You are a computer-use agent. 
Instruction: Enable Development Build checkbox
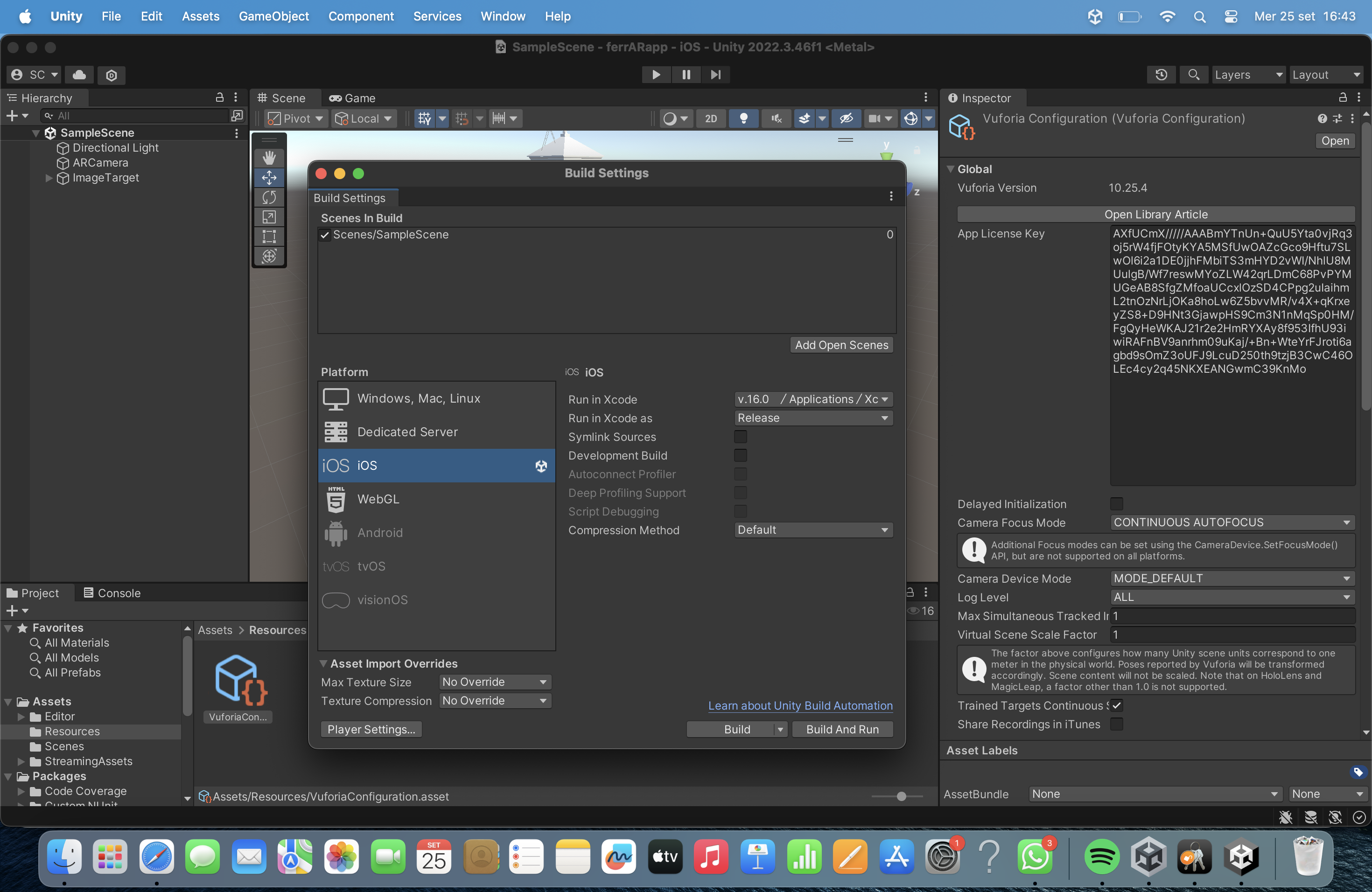click(740, 455)
